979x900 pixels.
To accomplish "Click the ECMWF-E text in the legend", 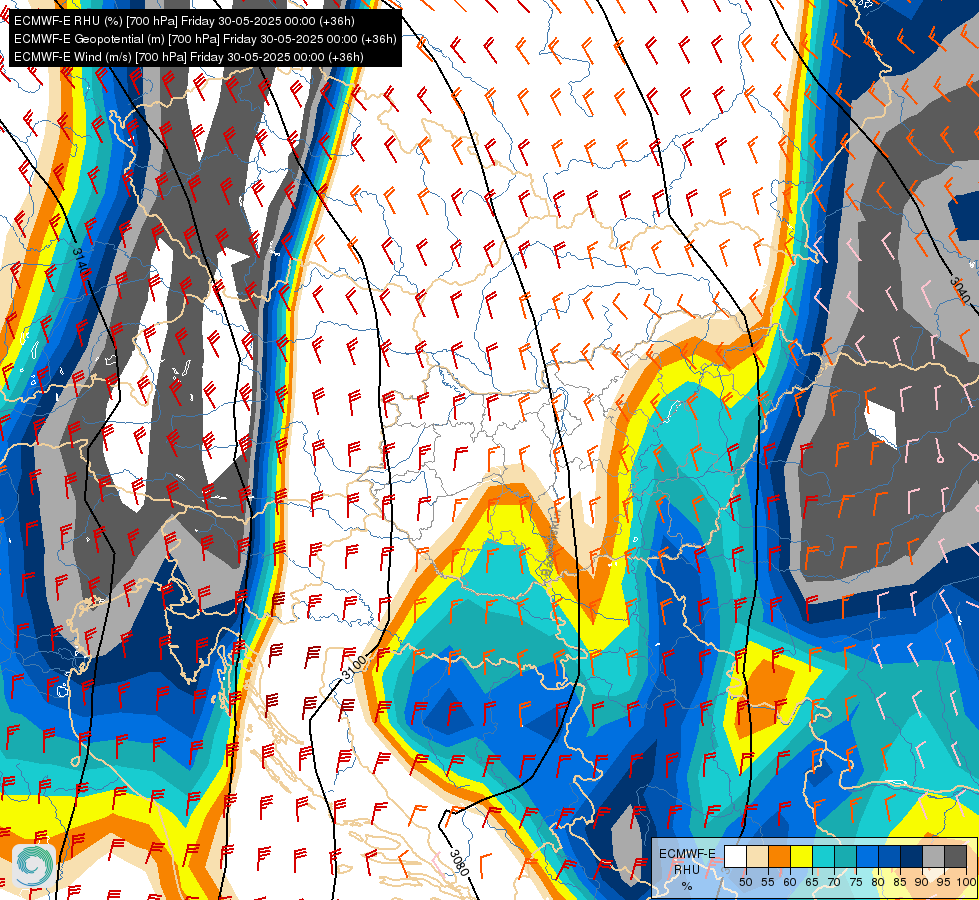I will point(687,854).
